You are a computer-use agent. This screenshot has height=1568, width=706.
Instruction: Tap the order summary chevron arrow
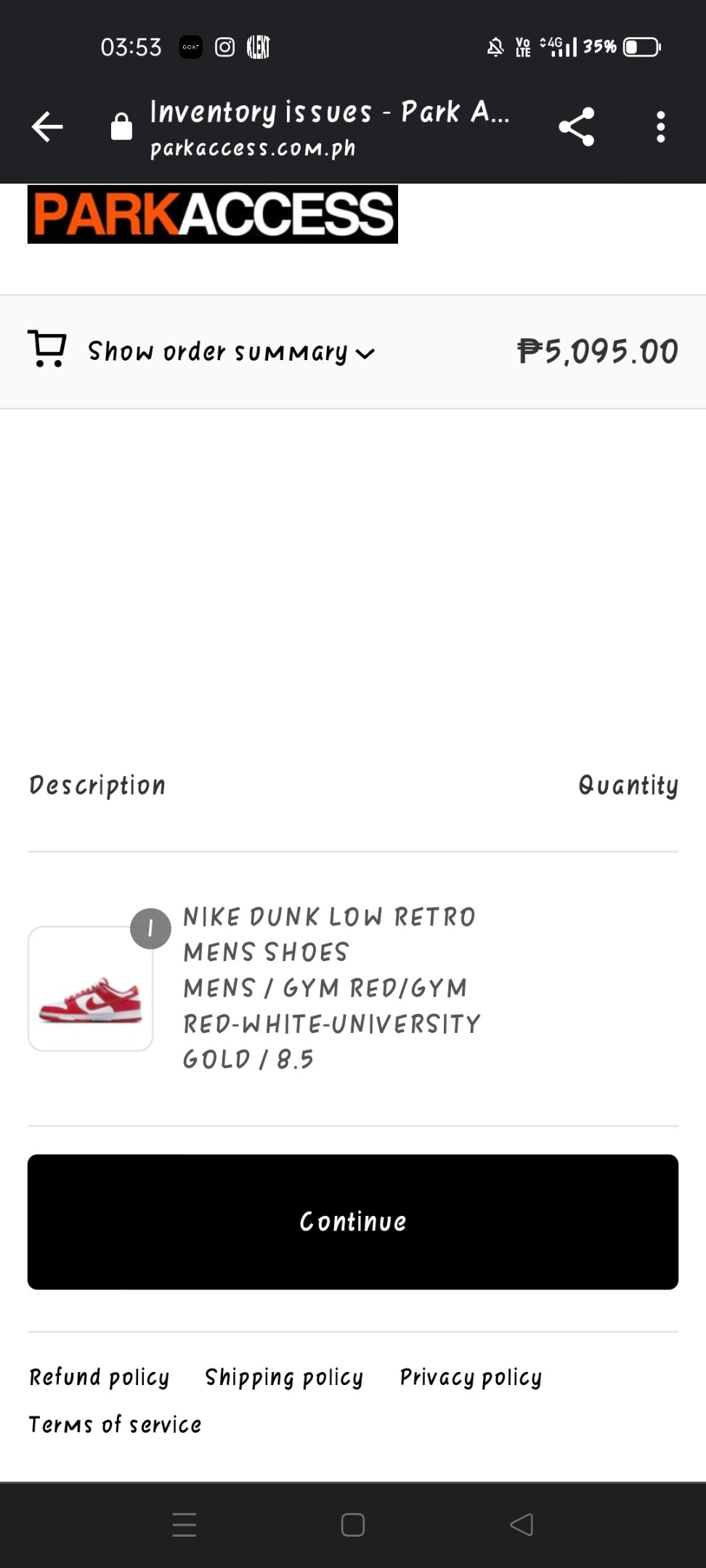click(x=365, y=354)
